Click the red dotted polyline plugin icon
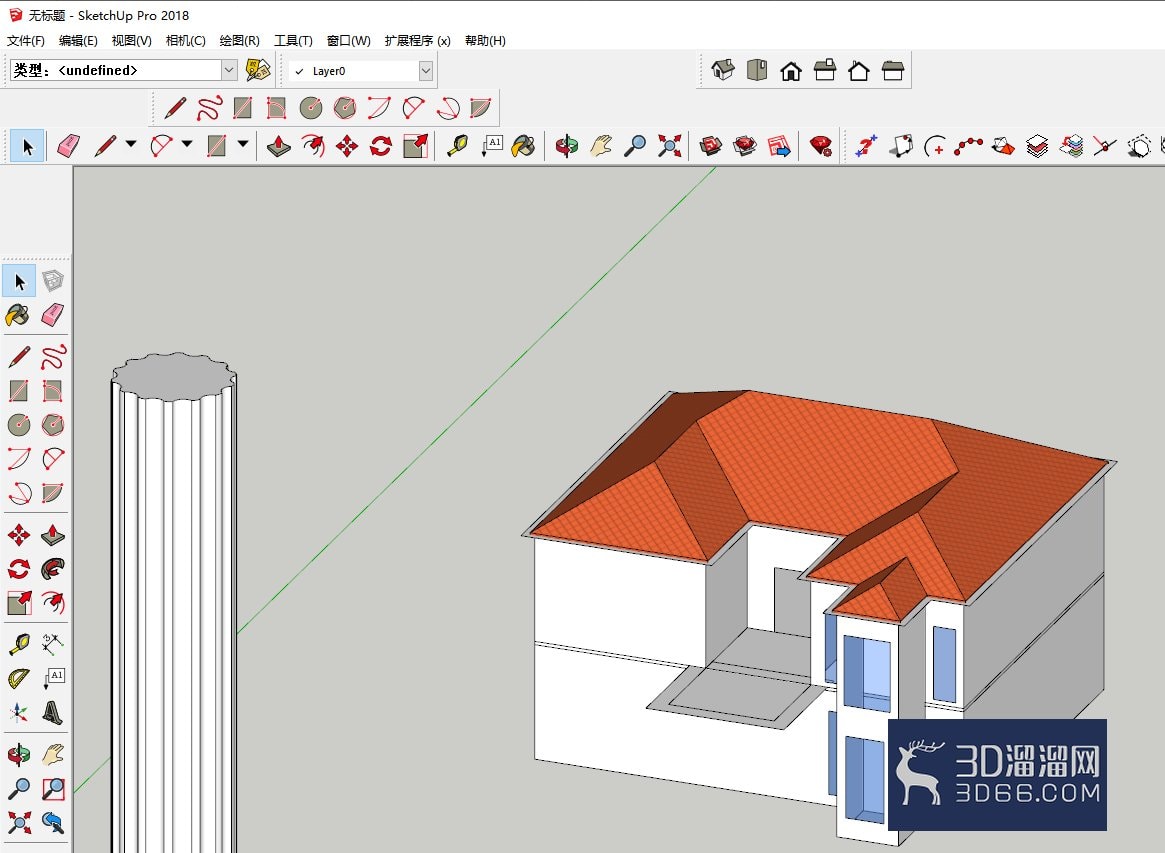This screenshot has width=1165, height=853. (x=968, y=146)
